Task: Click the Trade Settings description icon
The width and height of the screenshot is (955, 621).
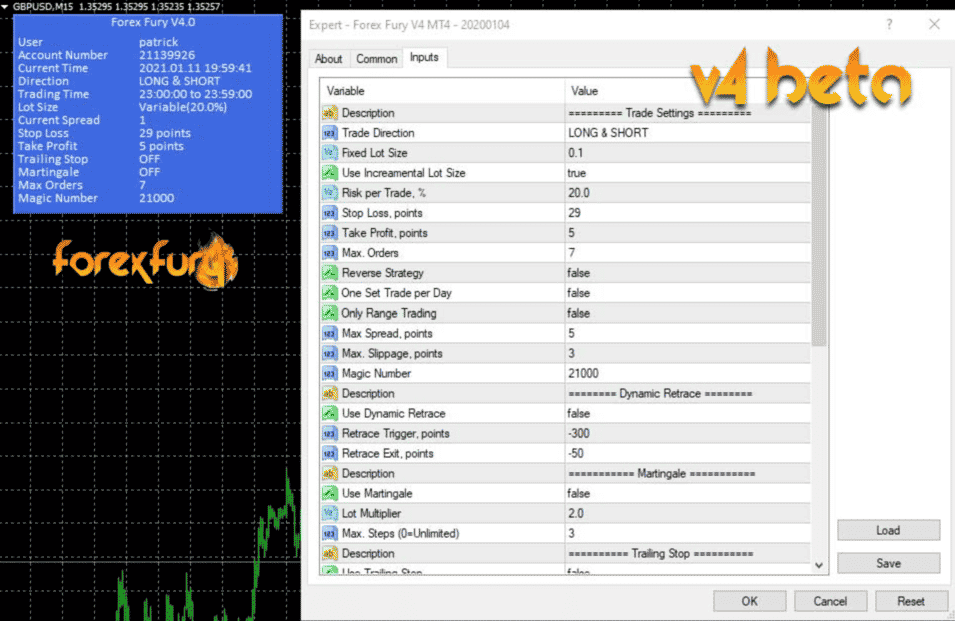Action: click(x=329, y=113)
